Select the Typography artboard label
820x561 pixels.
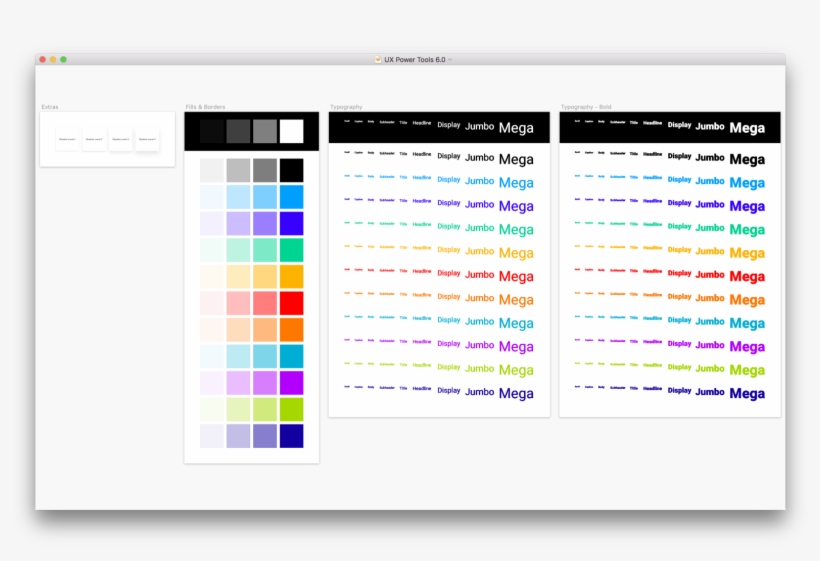pyautogui.click(x=346, y=107)
